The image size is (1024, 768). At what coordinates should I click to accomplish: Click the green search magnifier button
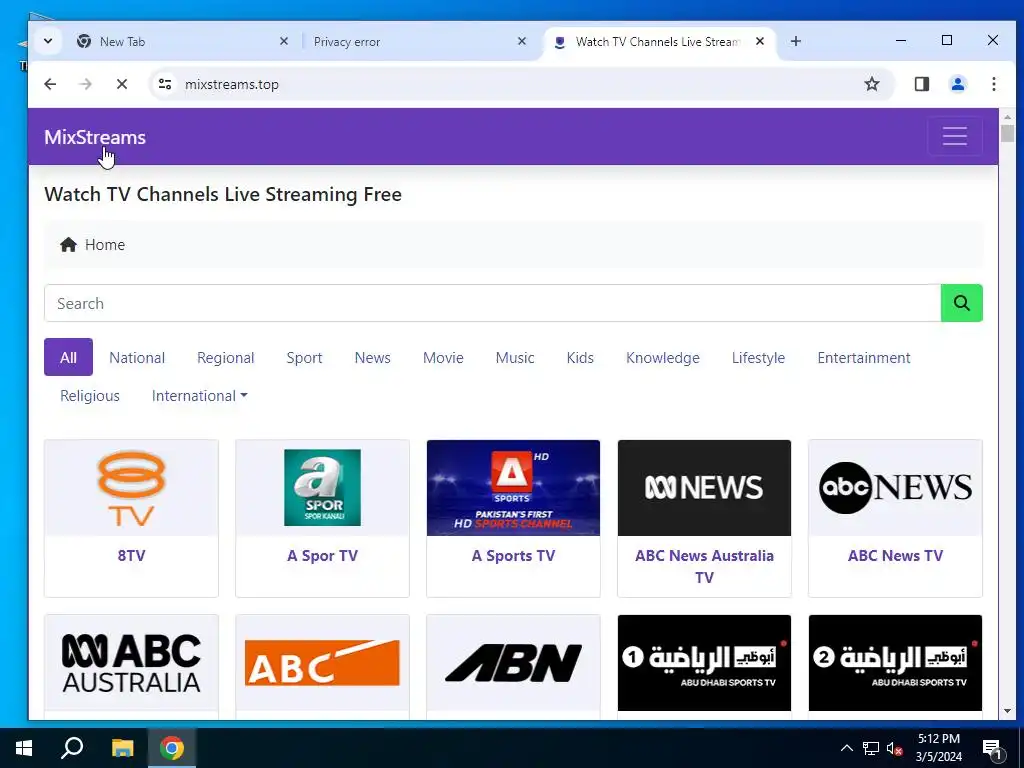961,303
